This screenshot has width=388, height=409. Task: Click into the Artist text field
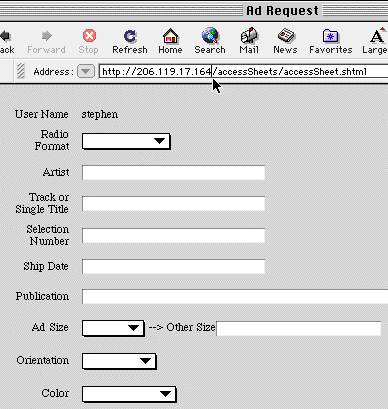coord(174,173)
